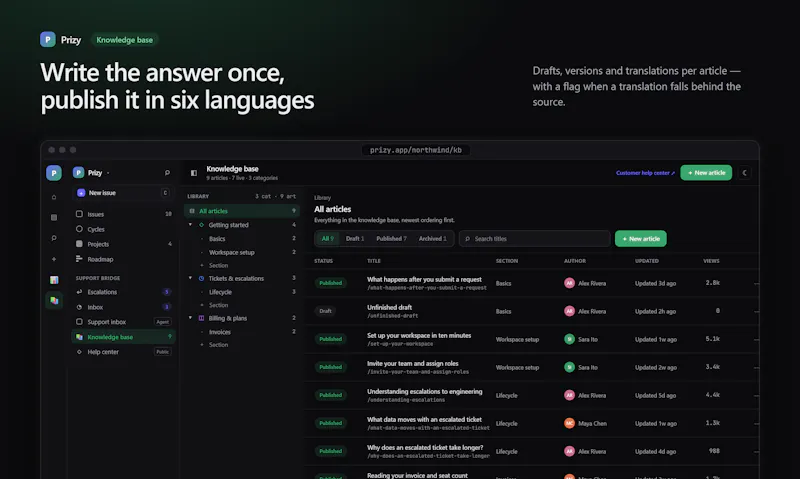The width and height of the screenshot is (800, 479).
Task: Click the purple plus icon beside New issue
Action: [x=81, y=193]
